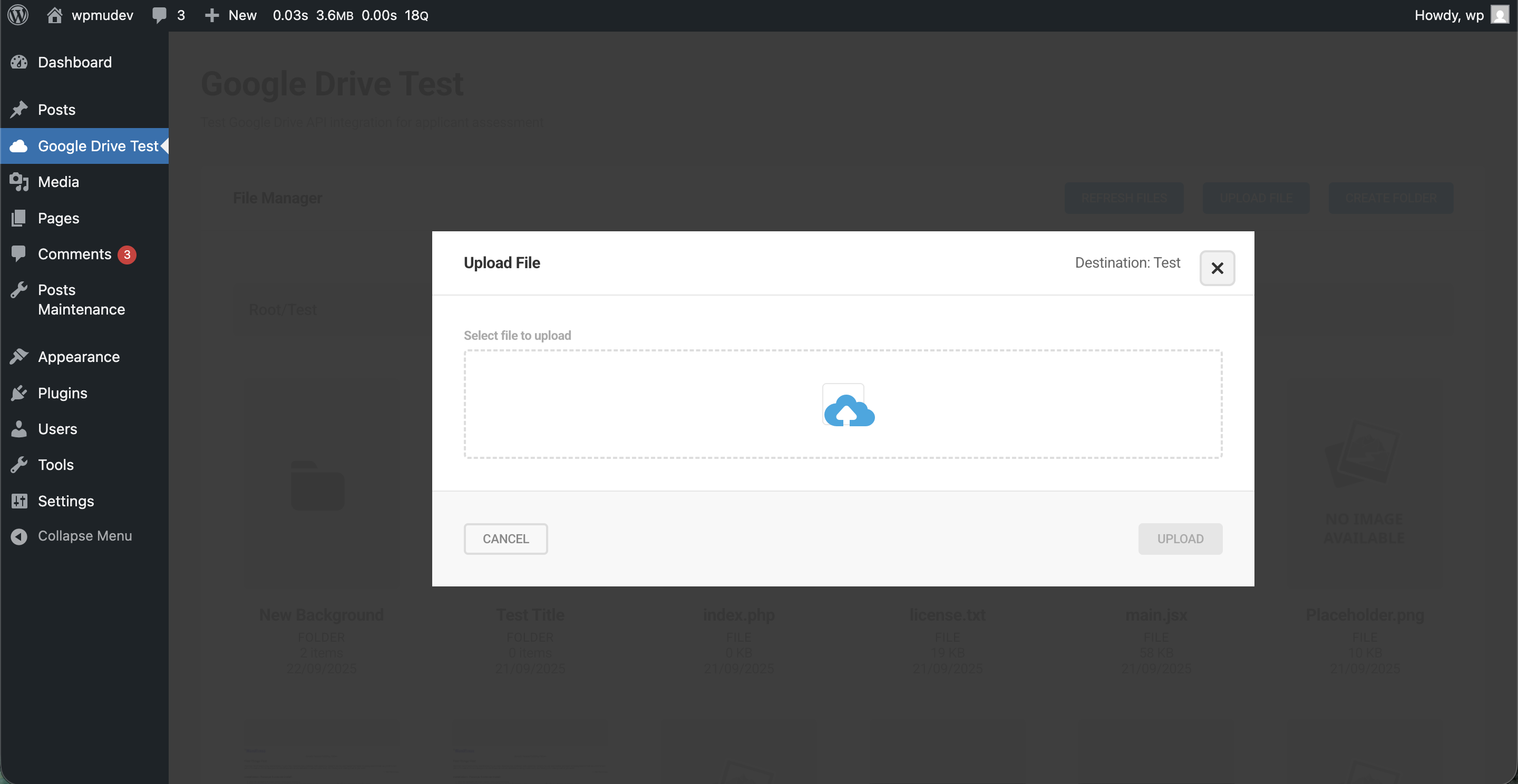The height and width of the screenshot is (784, 1518).
Task: Click the Settings sliders icon
Action: pyautogui.click(x=19, y=501)
